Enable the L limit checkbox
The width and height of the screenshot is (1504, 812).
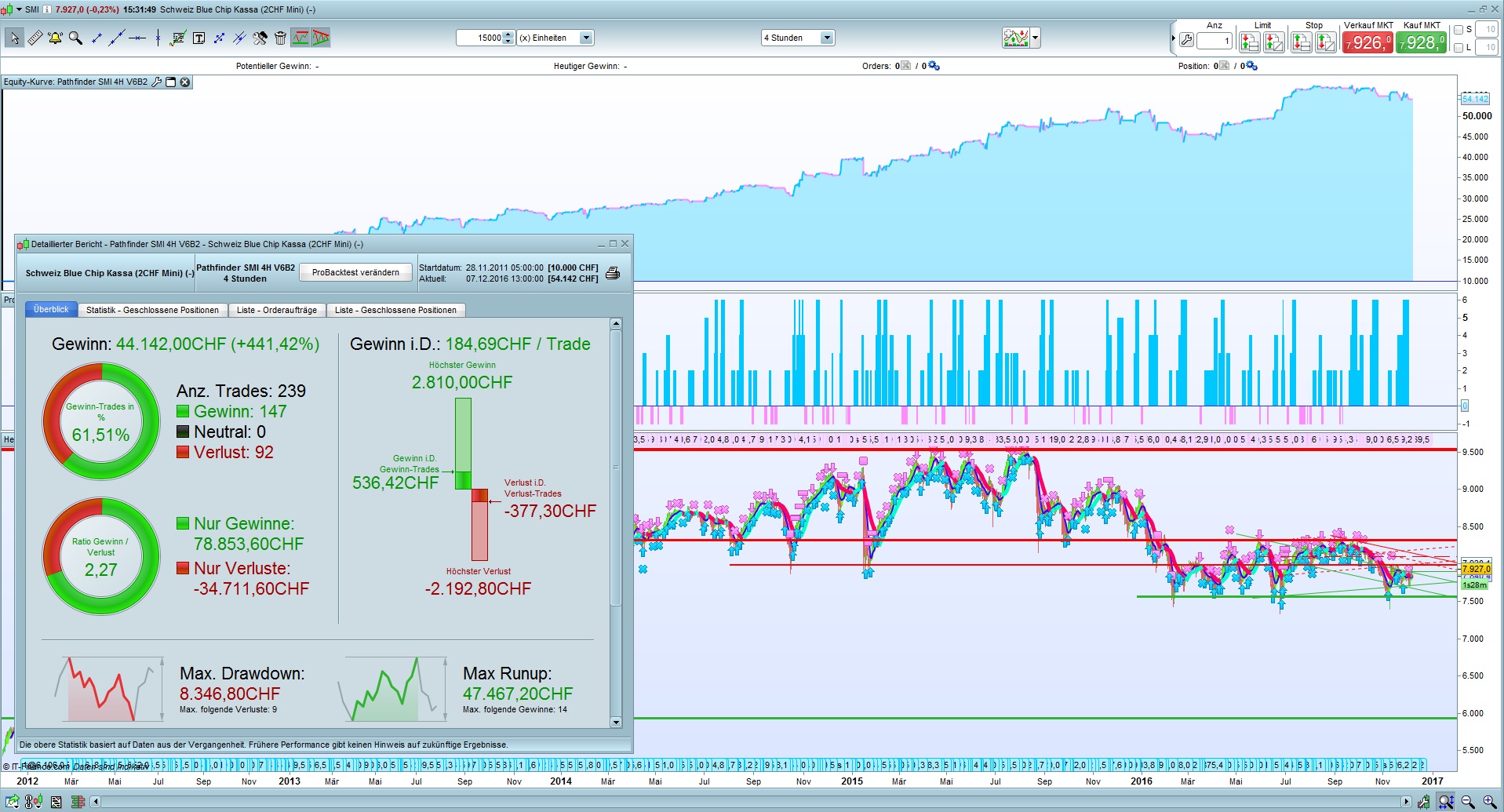1458,47
